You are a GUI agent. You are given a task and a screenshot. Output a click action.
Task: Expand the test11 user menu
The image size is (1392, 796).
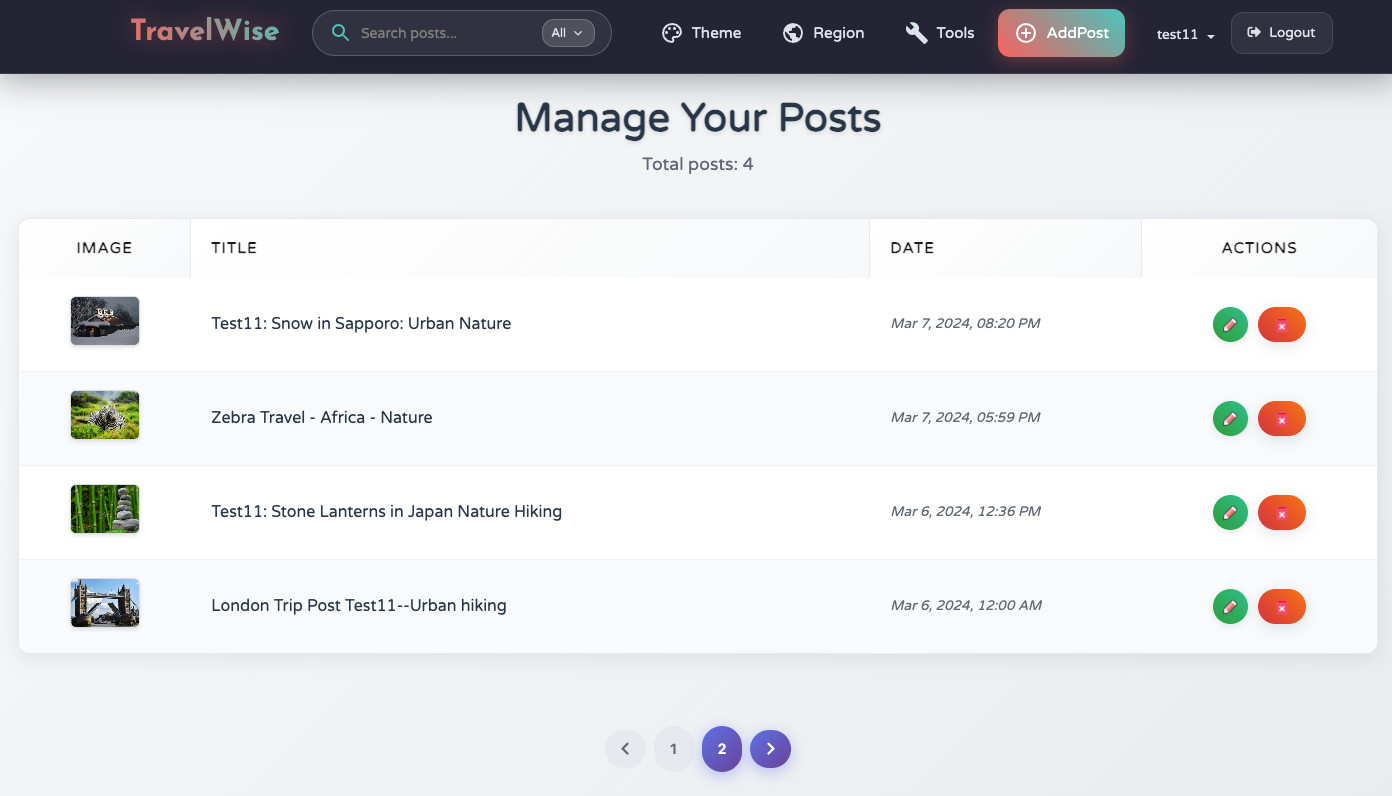(x=1185, y=34)
